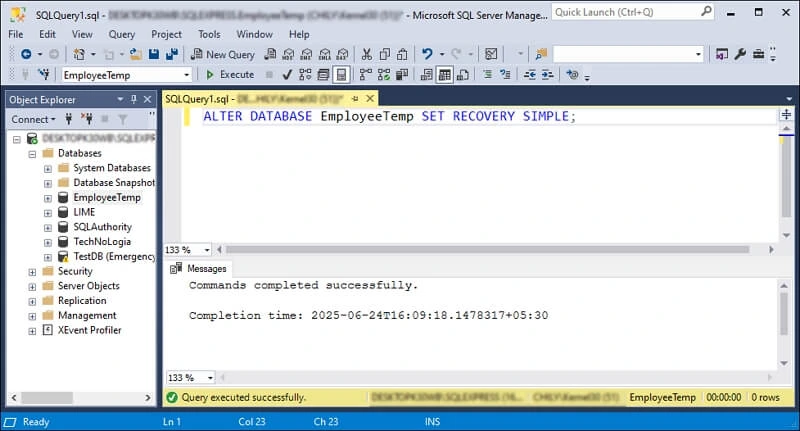800x431 pixels.
Task: Connect Object Explorer via the plug icon
Action: 69,119
